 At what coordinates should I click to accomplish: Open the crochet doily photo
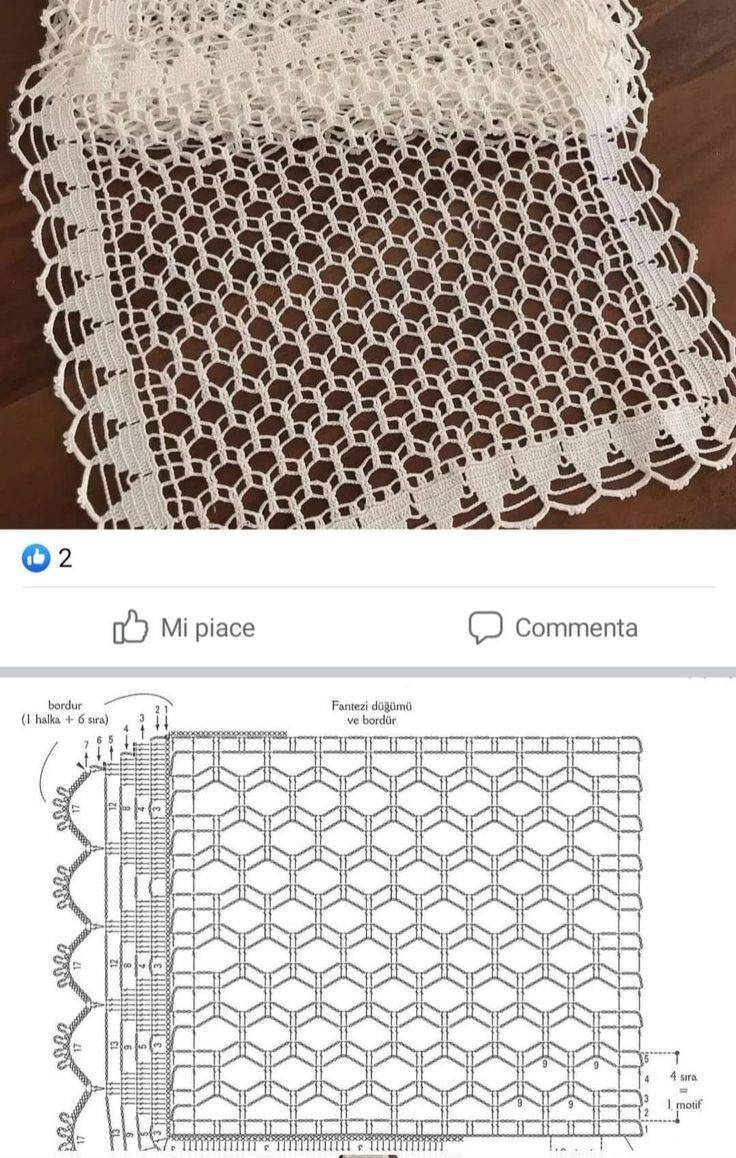pos(368,264)
